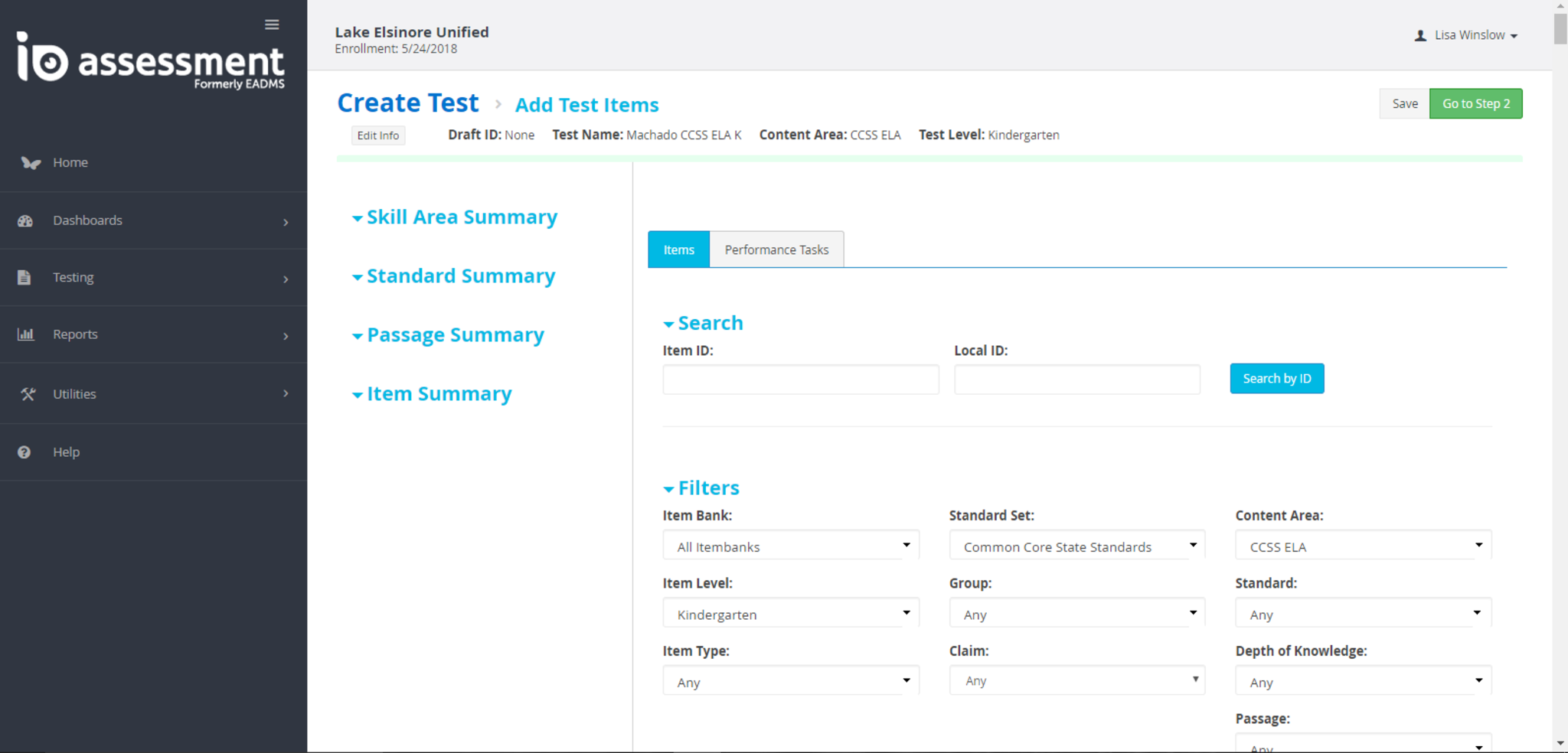Click the Reports bar chart icon
This screenshot has height=753, width=1568.
coord(25,334)
